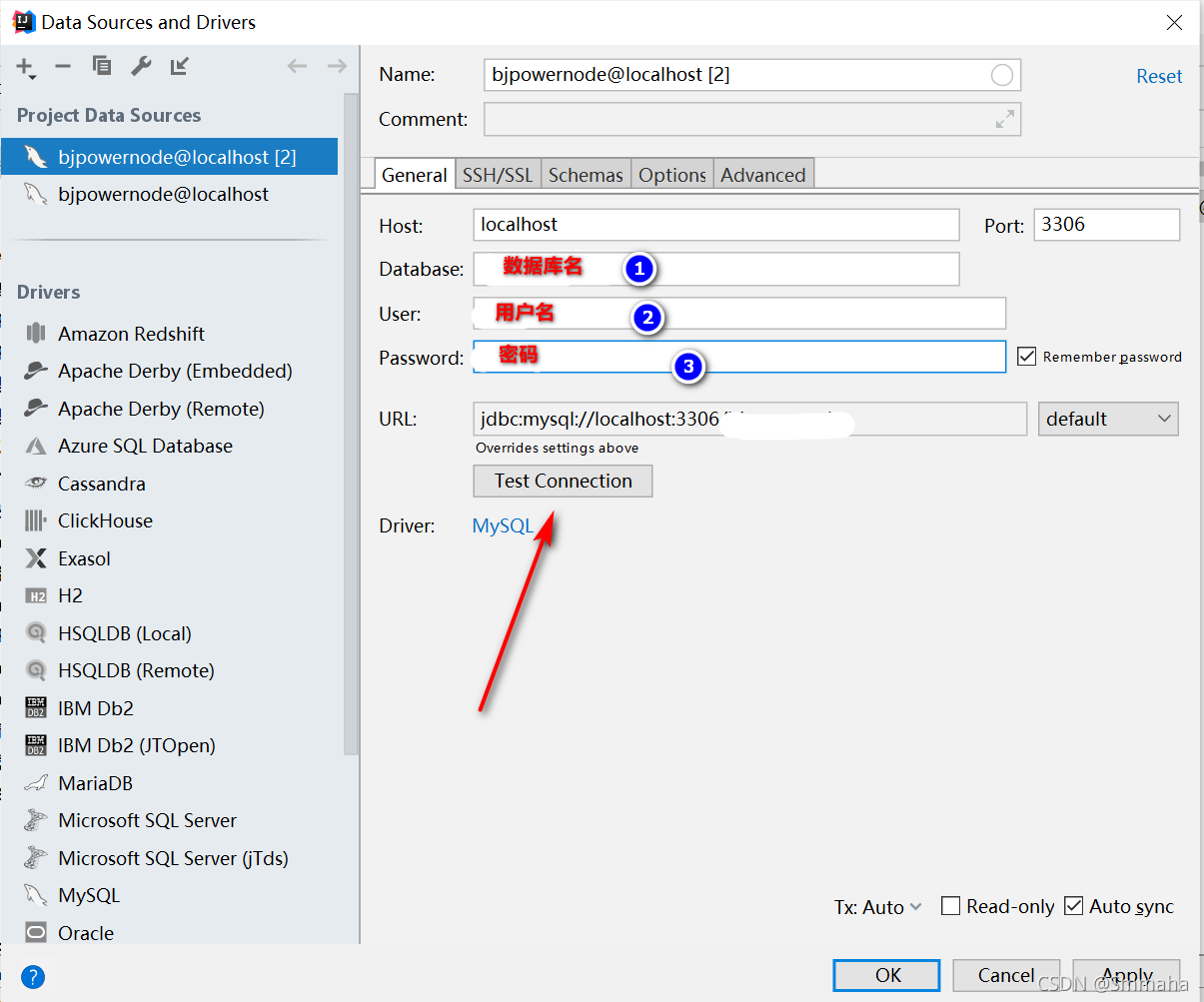Remove selected data source with minus icon
The image size is (1204, 1002).
(x=63, y=66)
